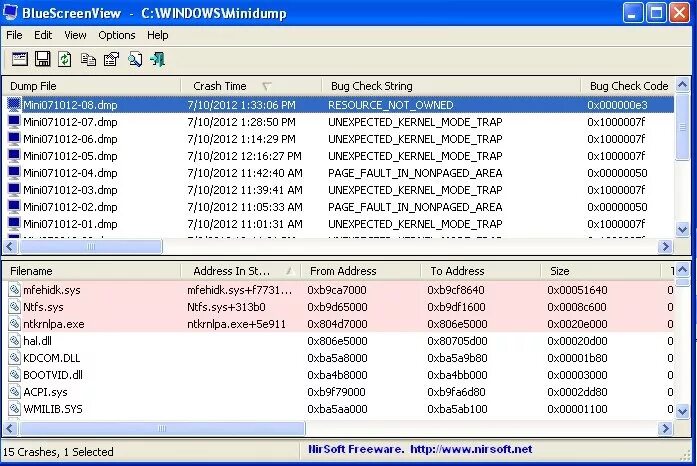Click the driver icon beside mfehidk.sys

point(15,289)
